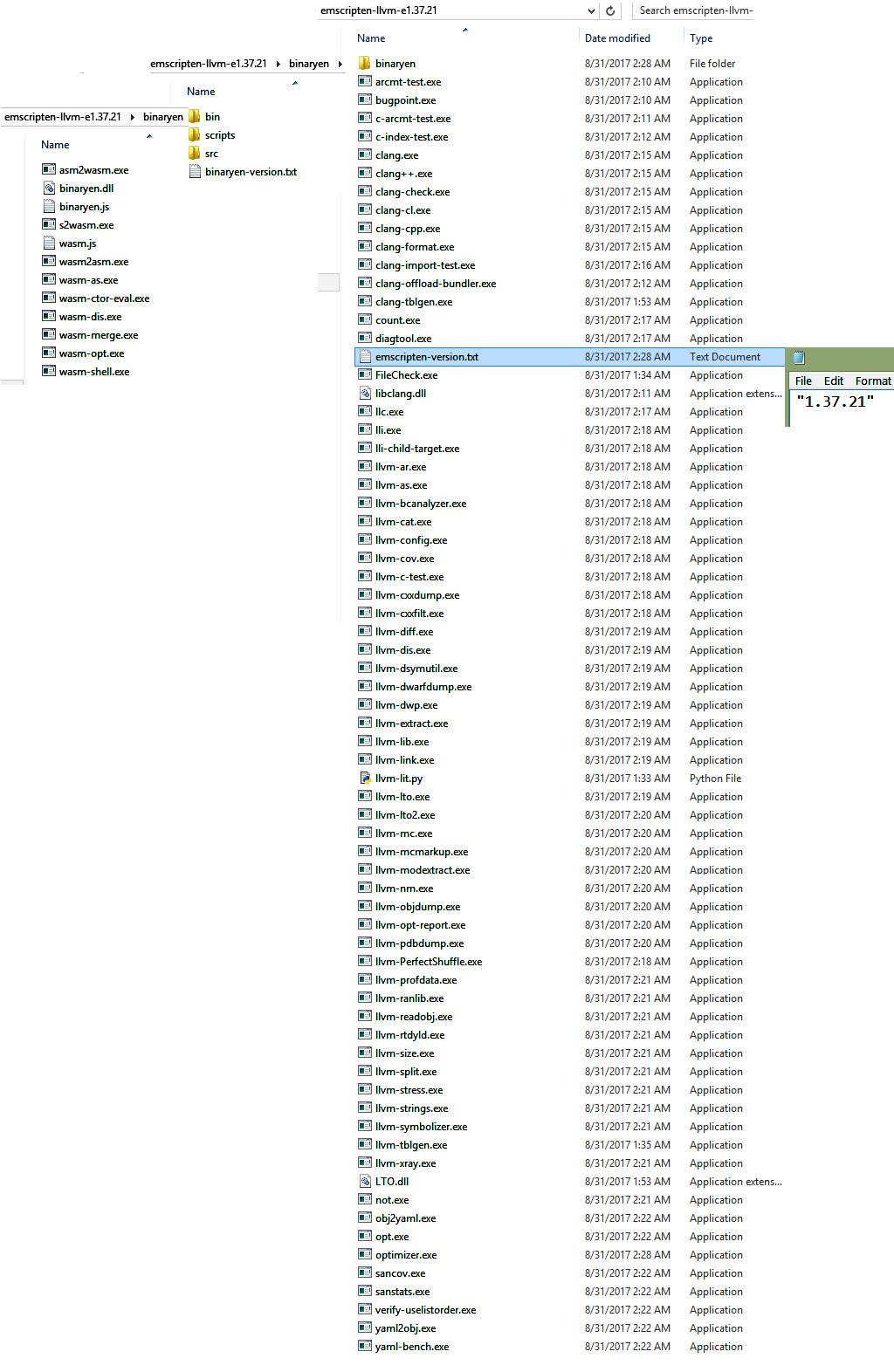Select wasm-ctor-eval.exe in left window
894x1372 pixels.
pos(104,298)
